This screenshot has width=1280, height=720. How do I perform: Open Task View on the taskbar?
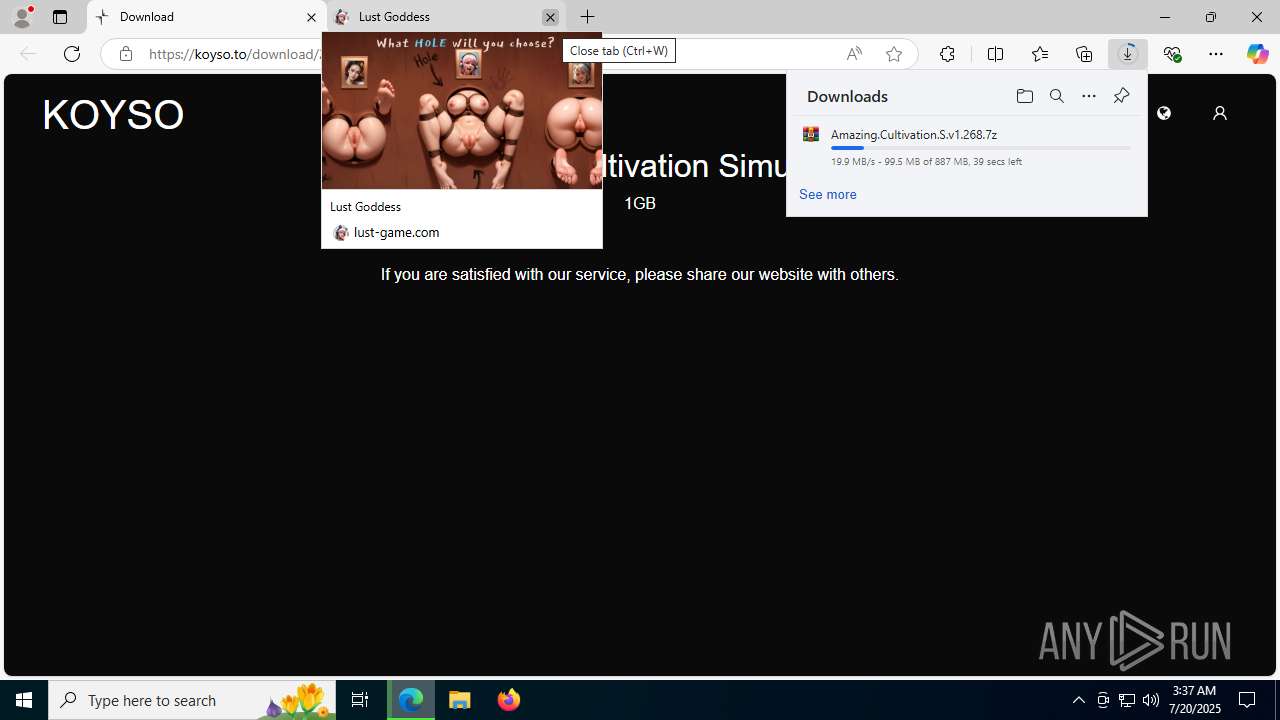tap(360, 700)
